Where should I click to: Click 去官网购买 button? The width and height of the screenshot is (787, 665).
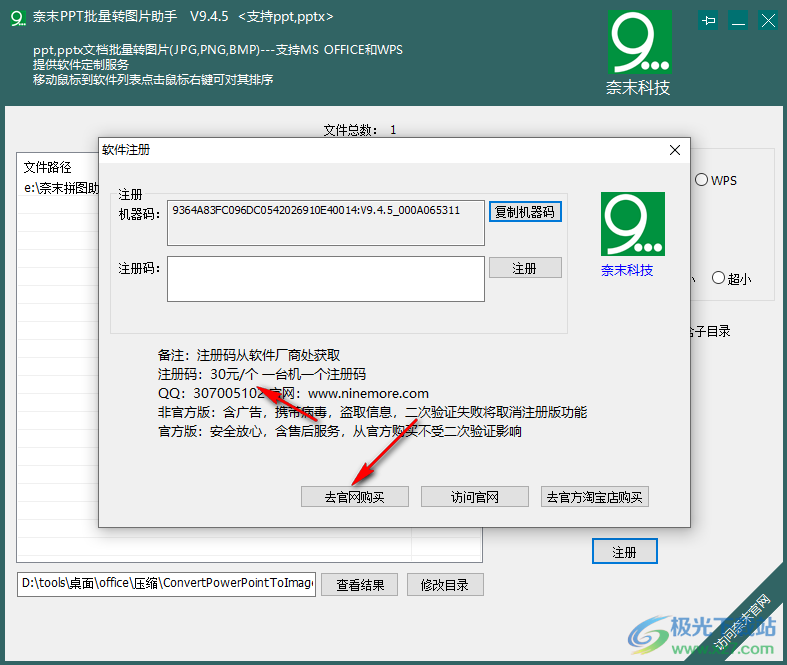click(354, 497)
